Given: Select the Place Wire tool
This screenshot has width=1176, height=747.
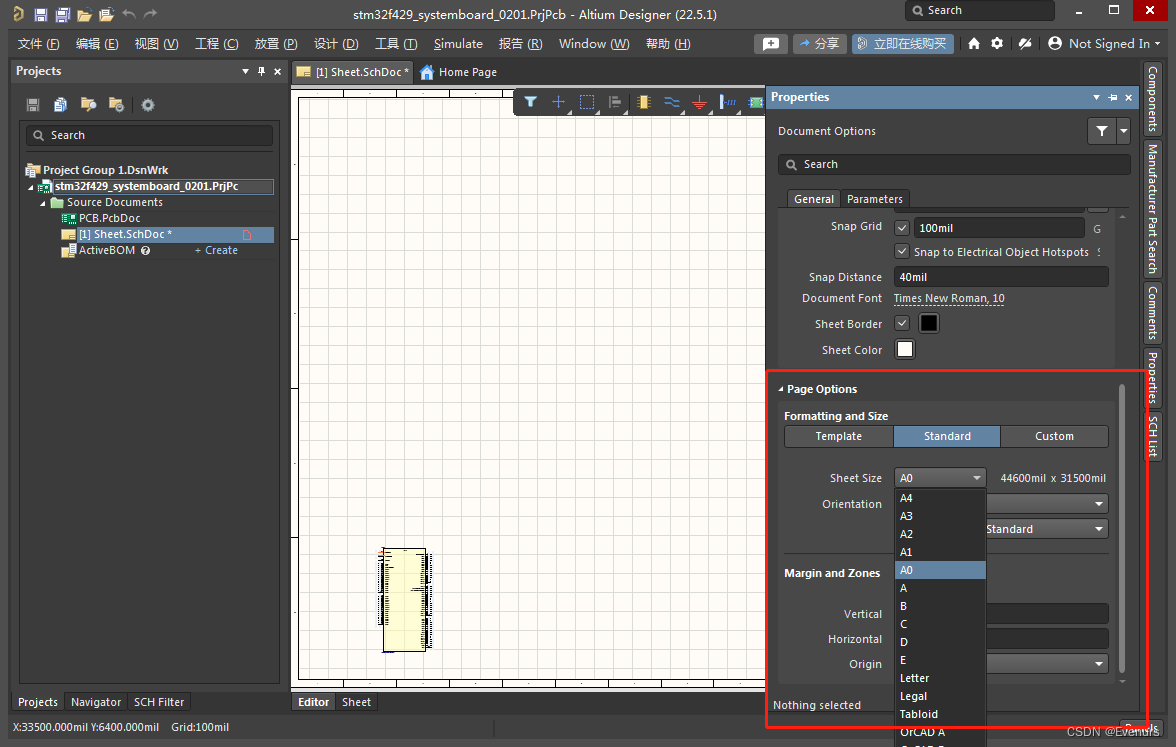Looking at the screenshot, I should 671,102.
